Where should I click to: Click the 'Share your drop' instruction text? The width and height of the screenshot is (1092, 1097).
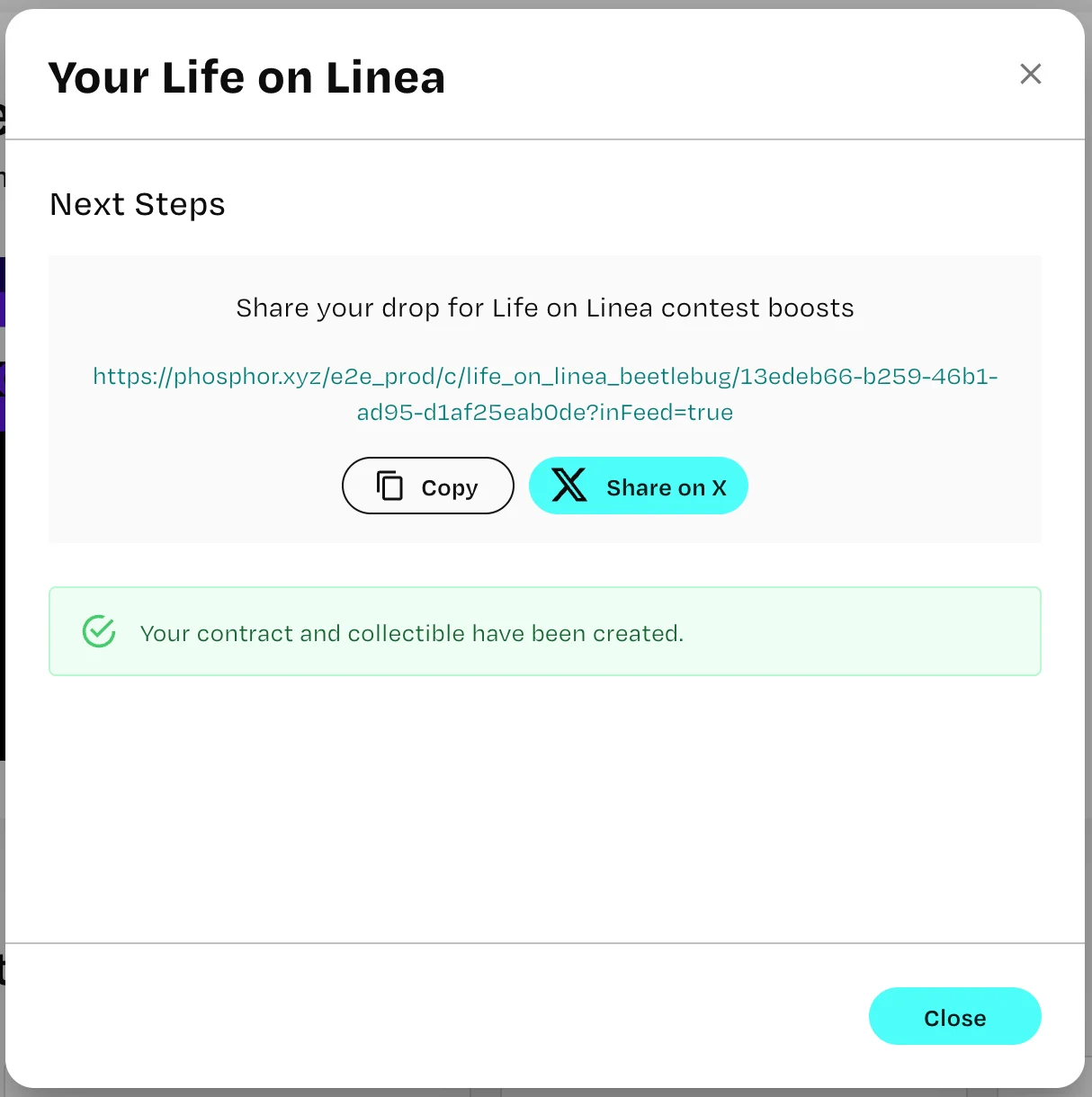[x=545, y=308]
